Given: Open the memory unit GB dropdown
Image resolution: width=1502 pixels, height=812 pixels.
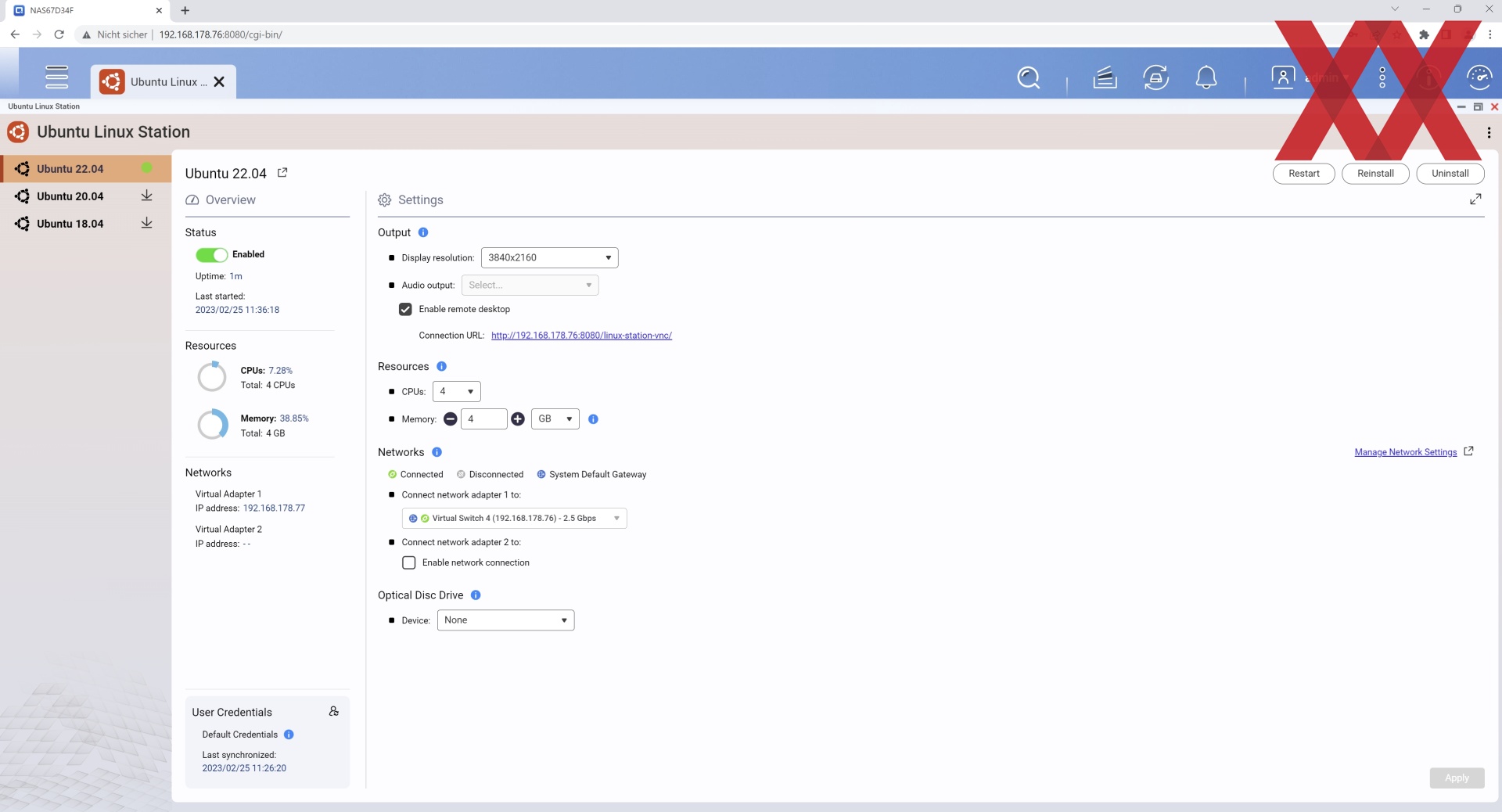Looking at the screenshot, I should pos(555,419).
